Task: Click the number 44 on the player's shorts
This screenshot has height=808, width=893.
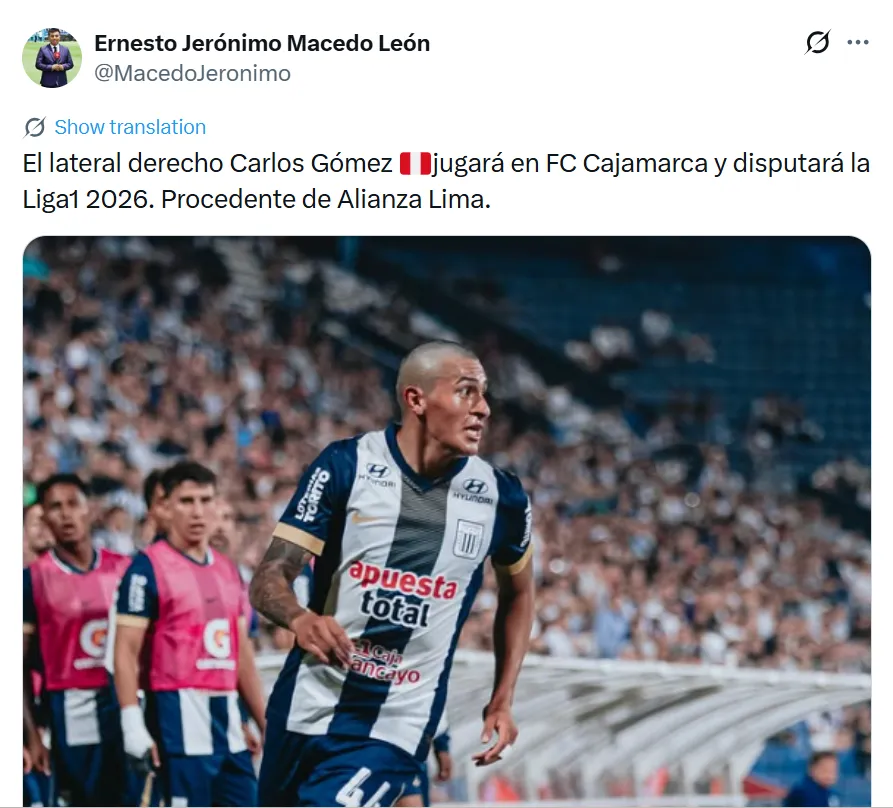Action: [362, 788]
